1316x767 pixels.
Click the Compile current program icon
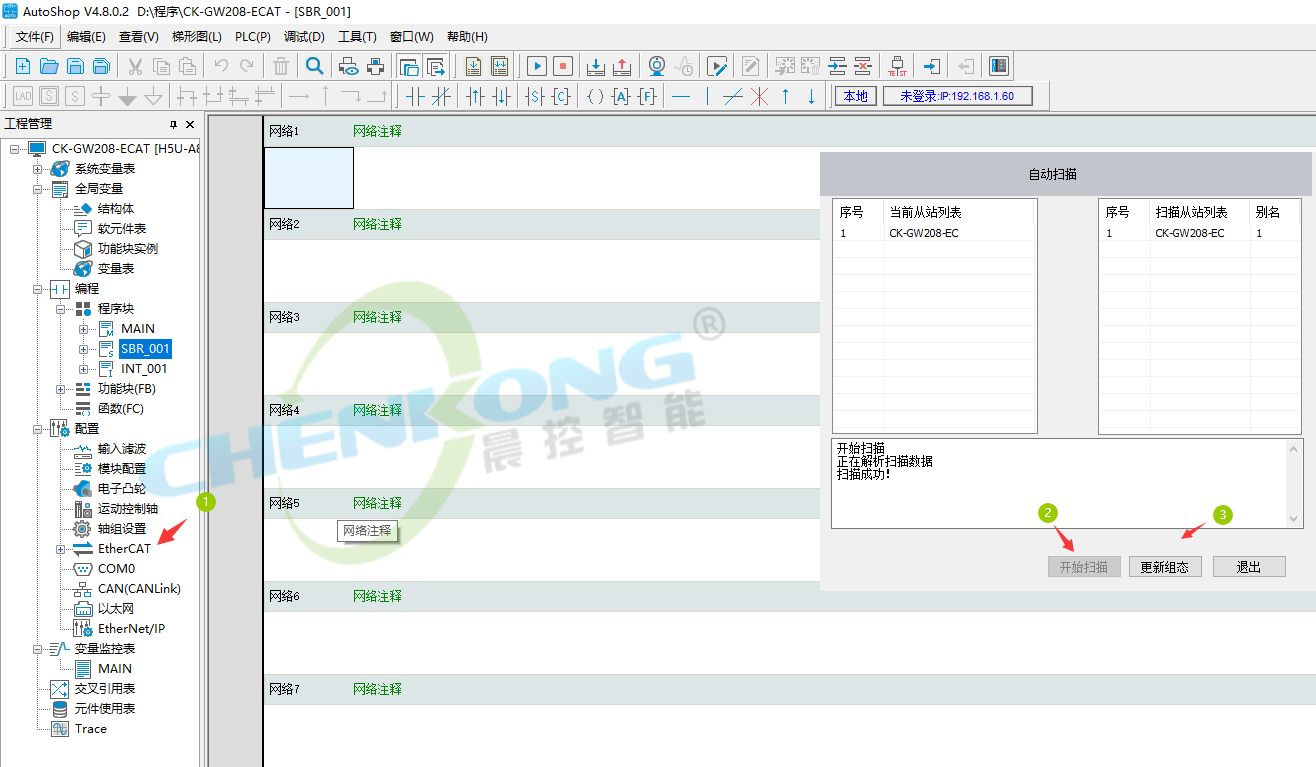pos(473,66)
